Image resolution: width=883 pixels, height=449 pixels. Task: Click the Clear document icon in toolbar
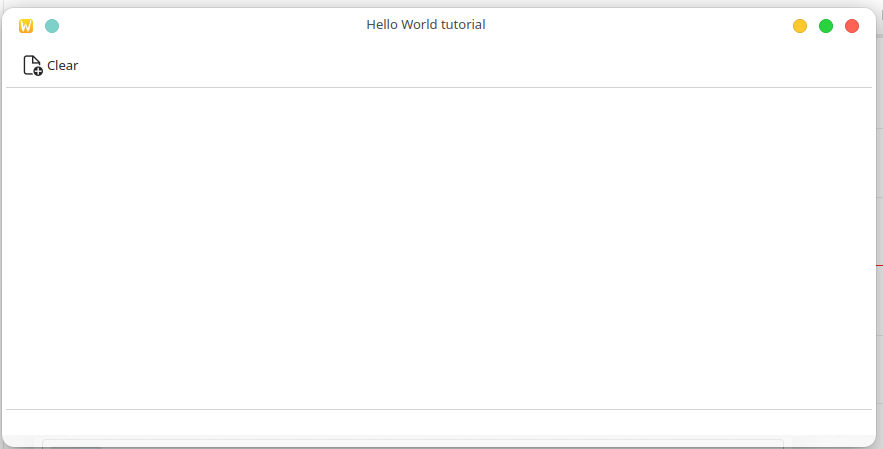tap(32, 66)
